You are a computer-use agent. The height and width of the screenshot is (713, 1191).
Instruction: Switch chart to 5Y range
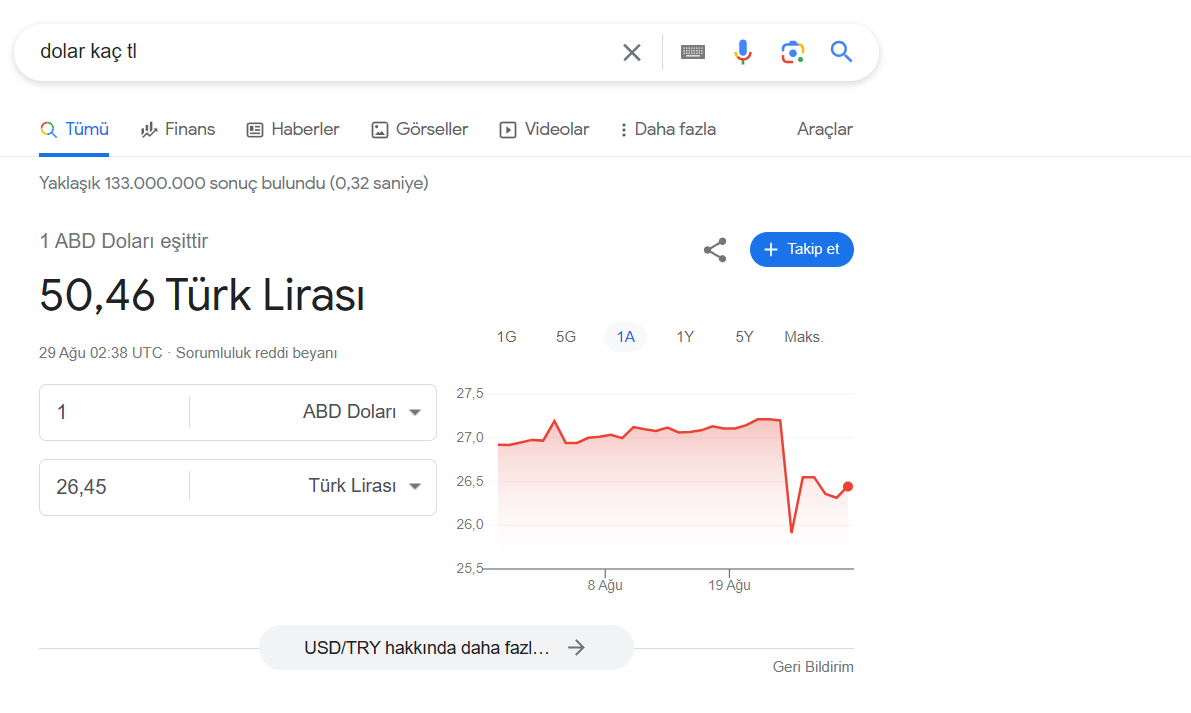[x=744, y=337]
